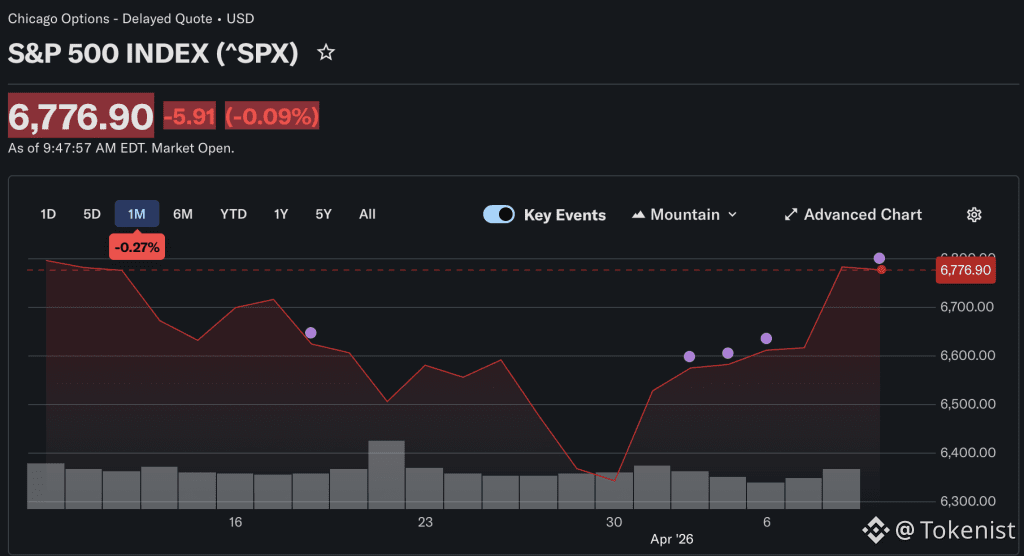The height and width of the screenshot is (556, 1024).
Task: Click the topmost key event dot at chart's right end
Action: (x=879, y=258)
